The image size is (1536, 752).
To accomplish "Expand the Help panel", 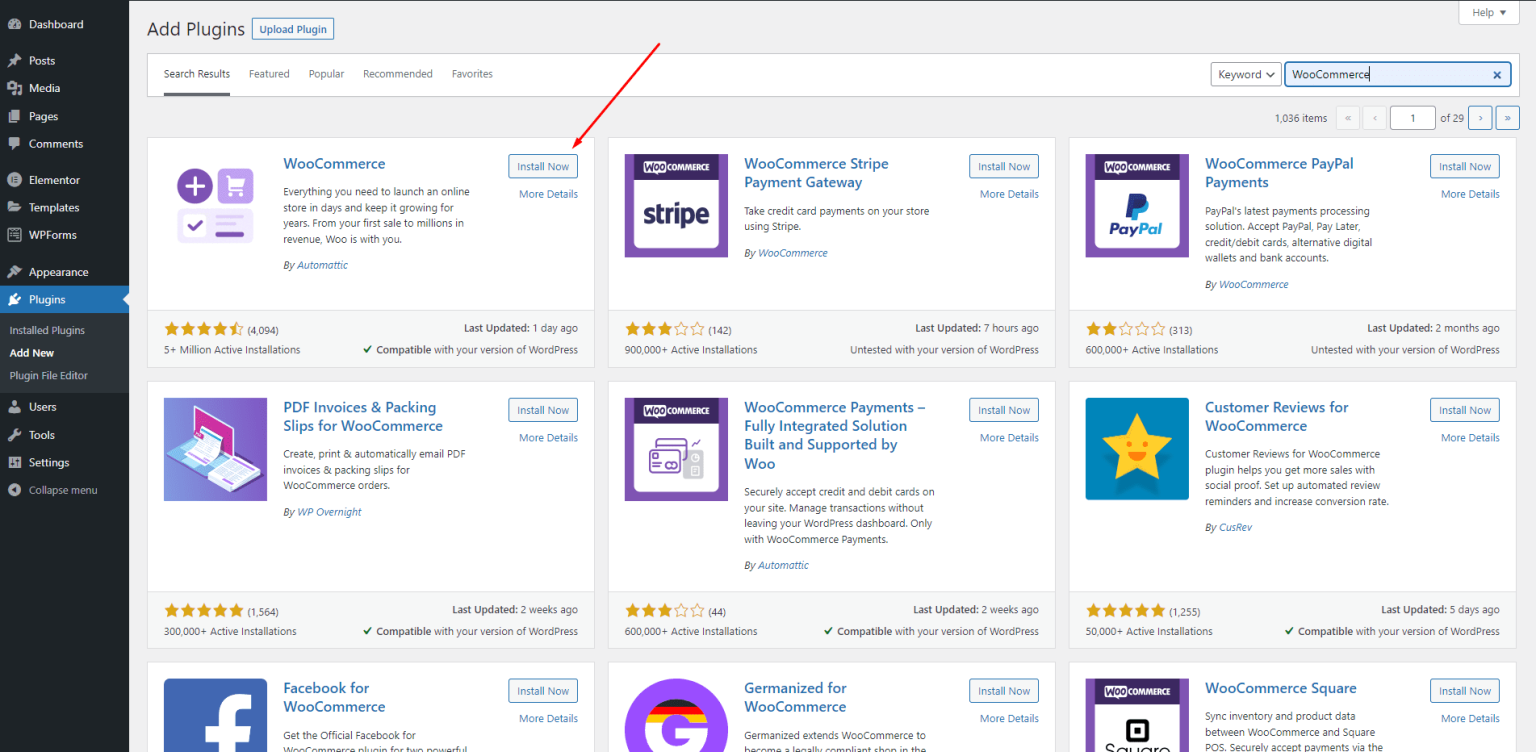I will click(1489, 12).
